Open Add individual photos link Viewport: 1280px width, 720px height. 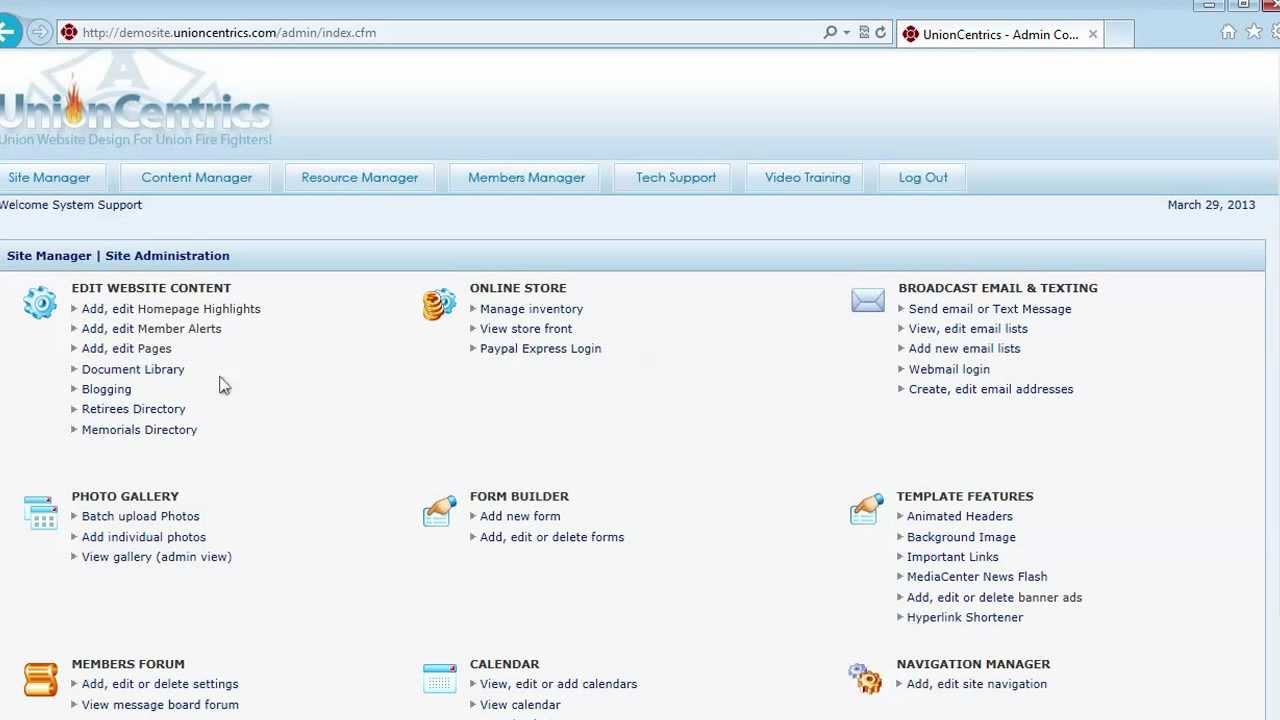coord(144,537)
